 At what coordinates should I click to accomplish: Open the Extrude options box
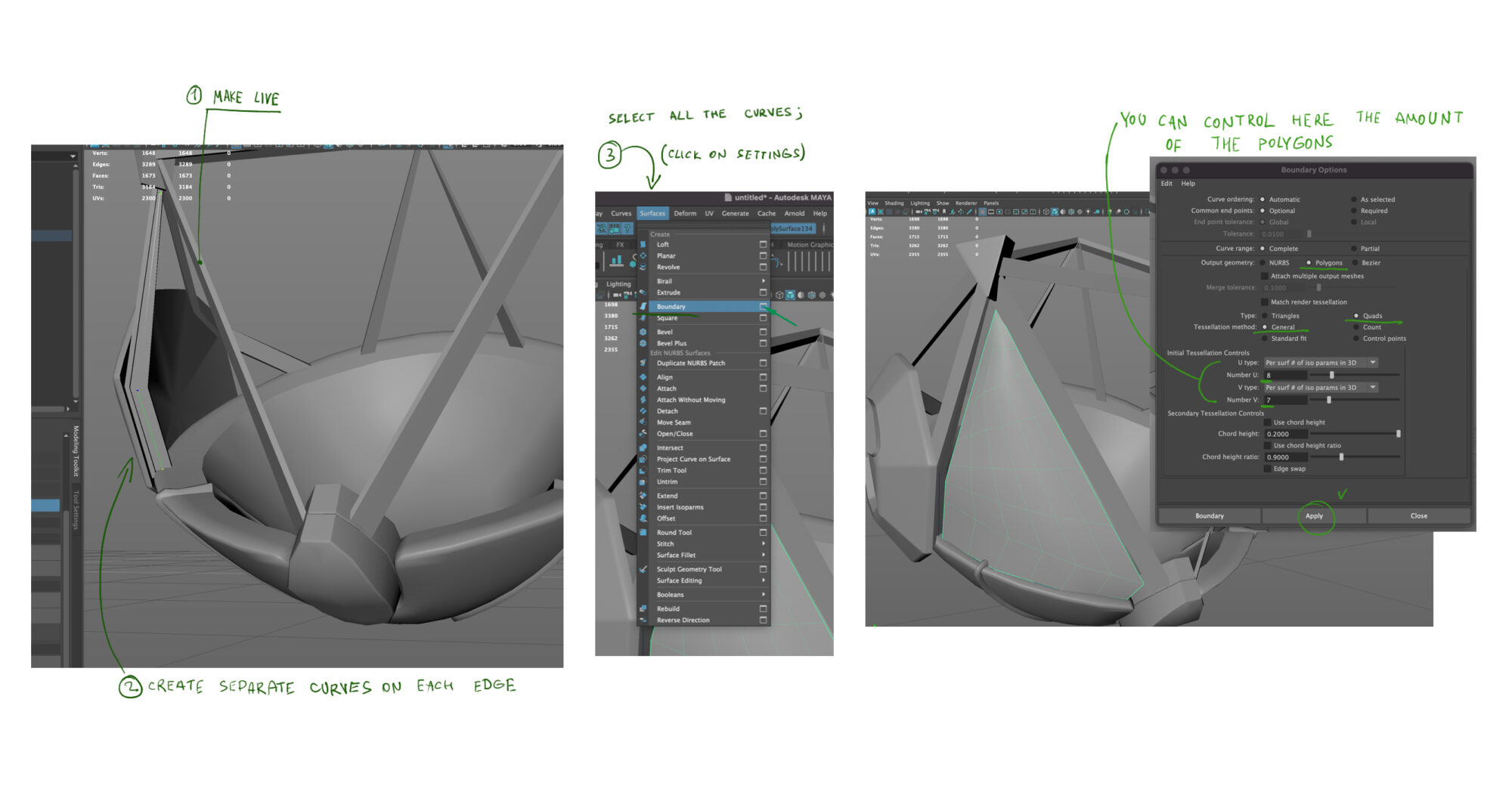(x=763, y=292)
